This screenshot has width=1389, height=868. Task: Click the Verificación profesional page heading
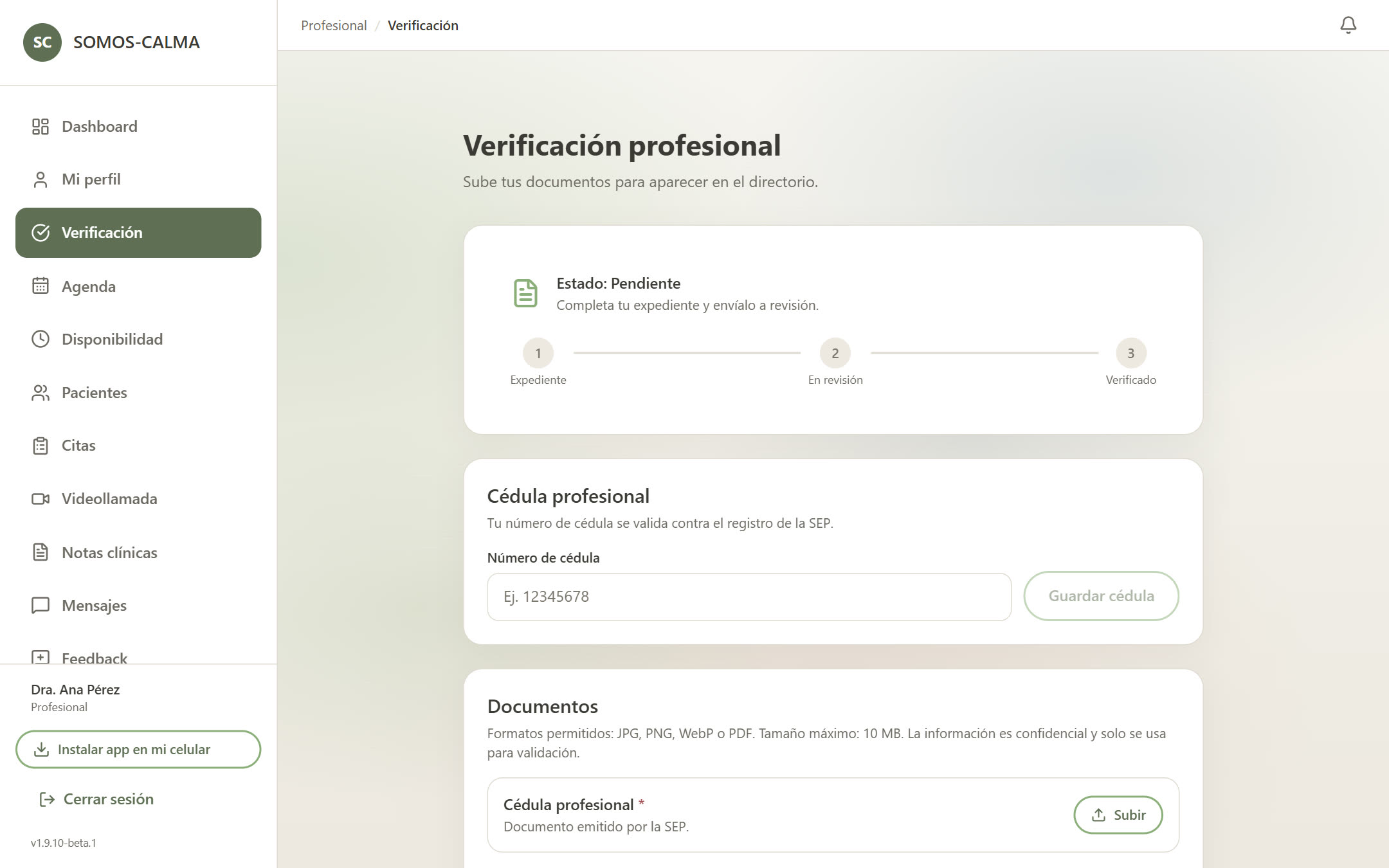[x=622, y=145]
